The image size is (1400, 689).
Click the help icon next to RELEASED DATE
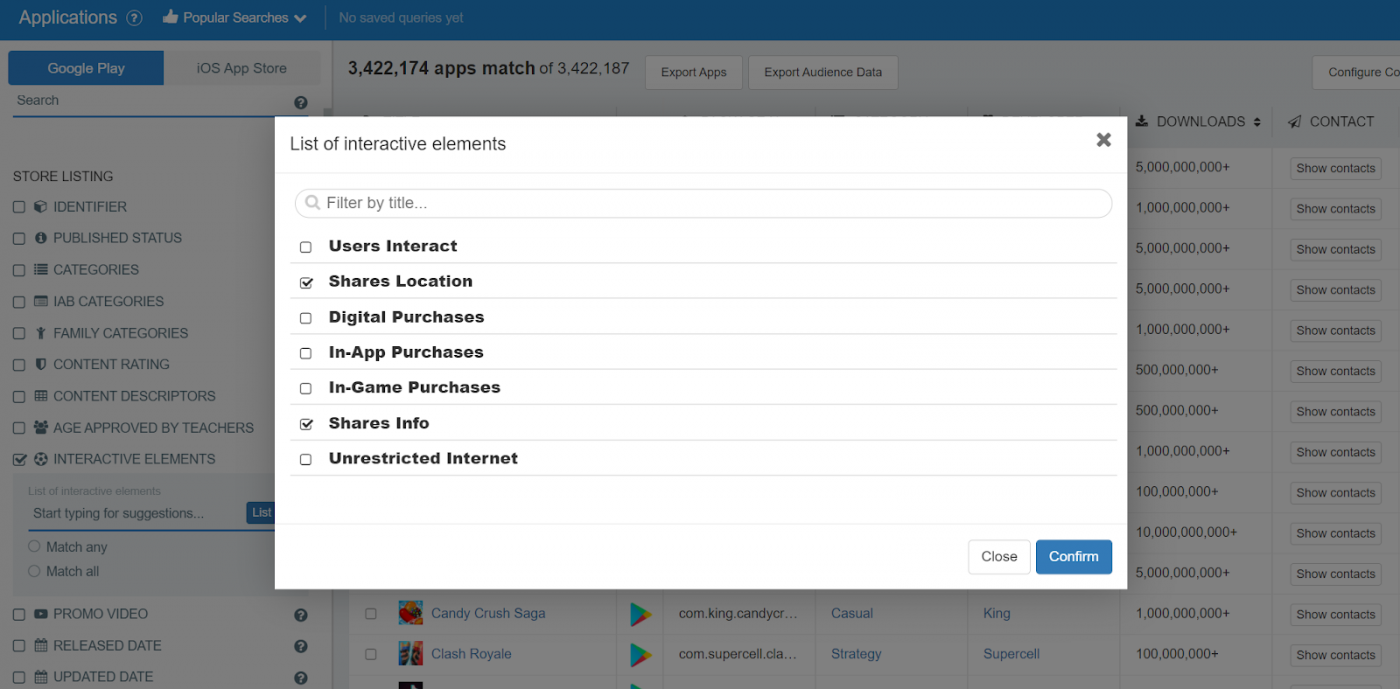pos(301,646)
